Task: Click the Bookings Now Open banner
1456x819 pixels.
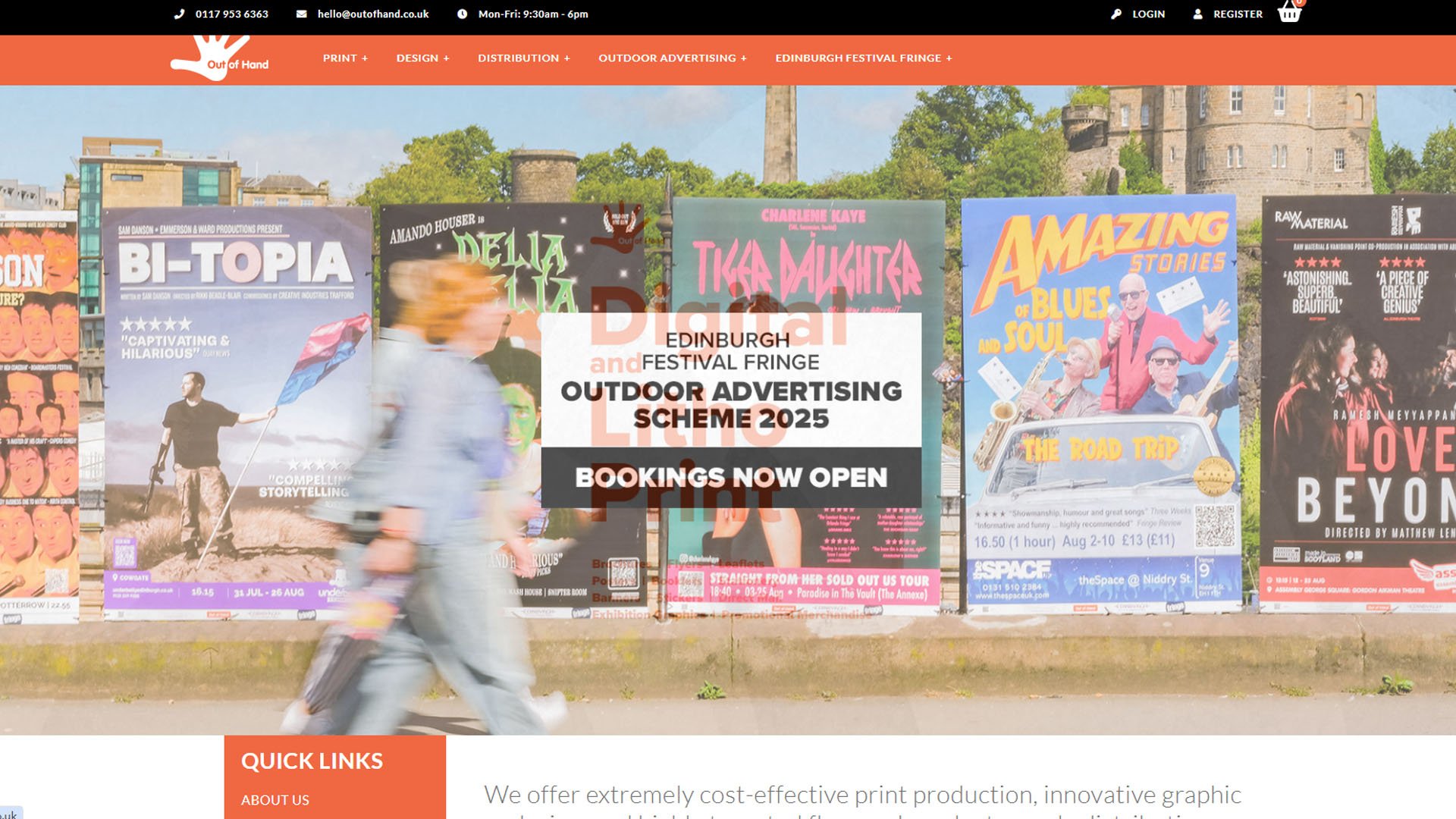Action: (731, 477)
